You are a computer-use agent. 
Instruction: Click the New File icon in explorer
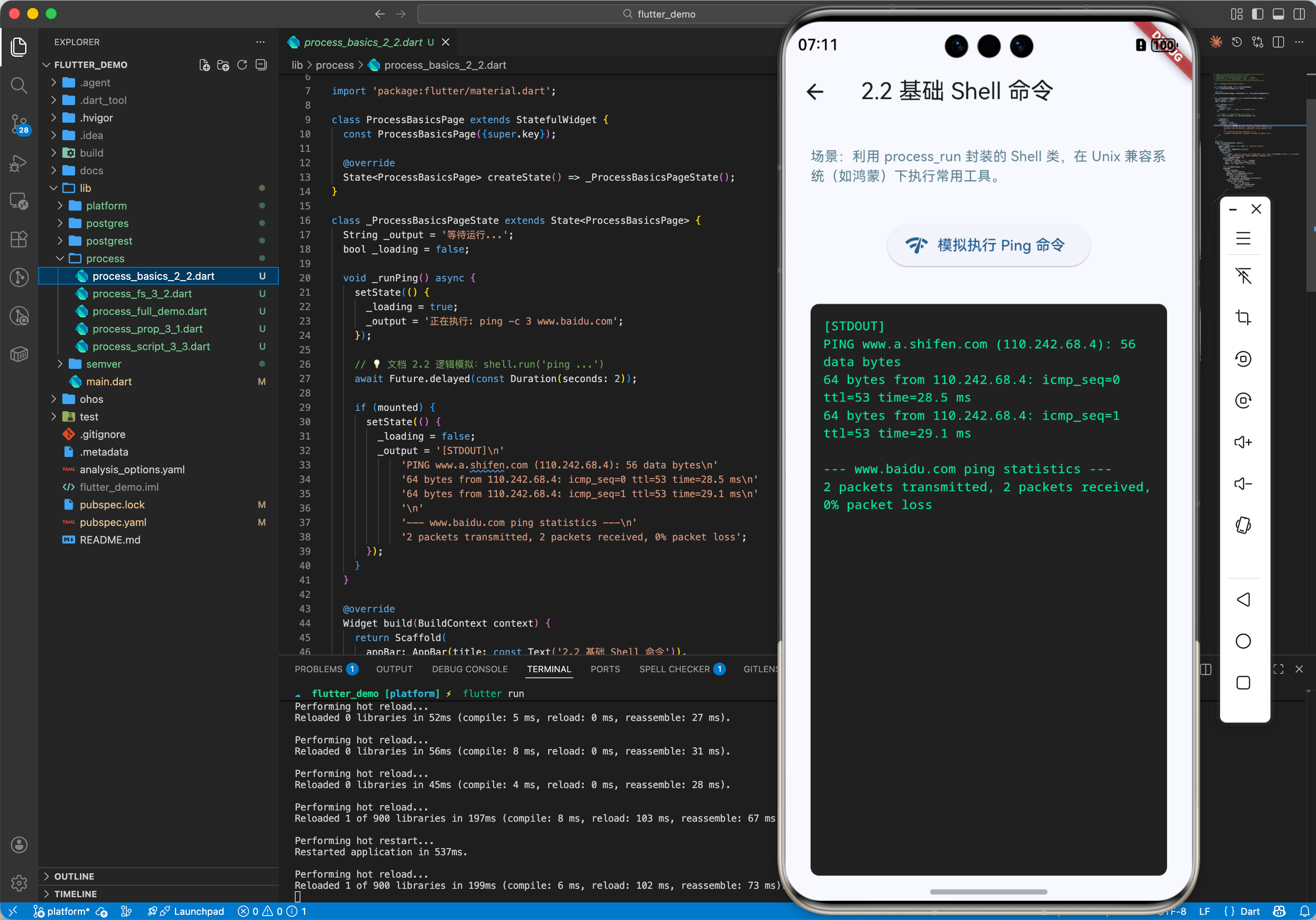point(204,65)
